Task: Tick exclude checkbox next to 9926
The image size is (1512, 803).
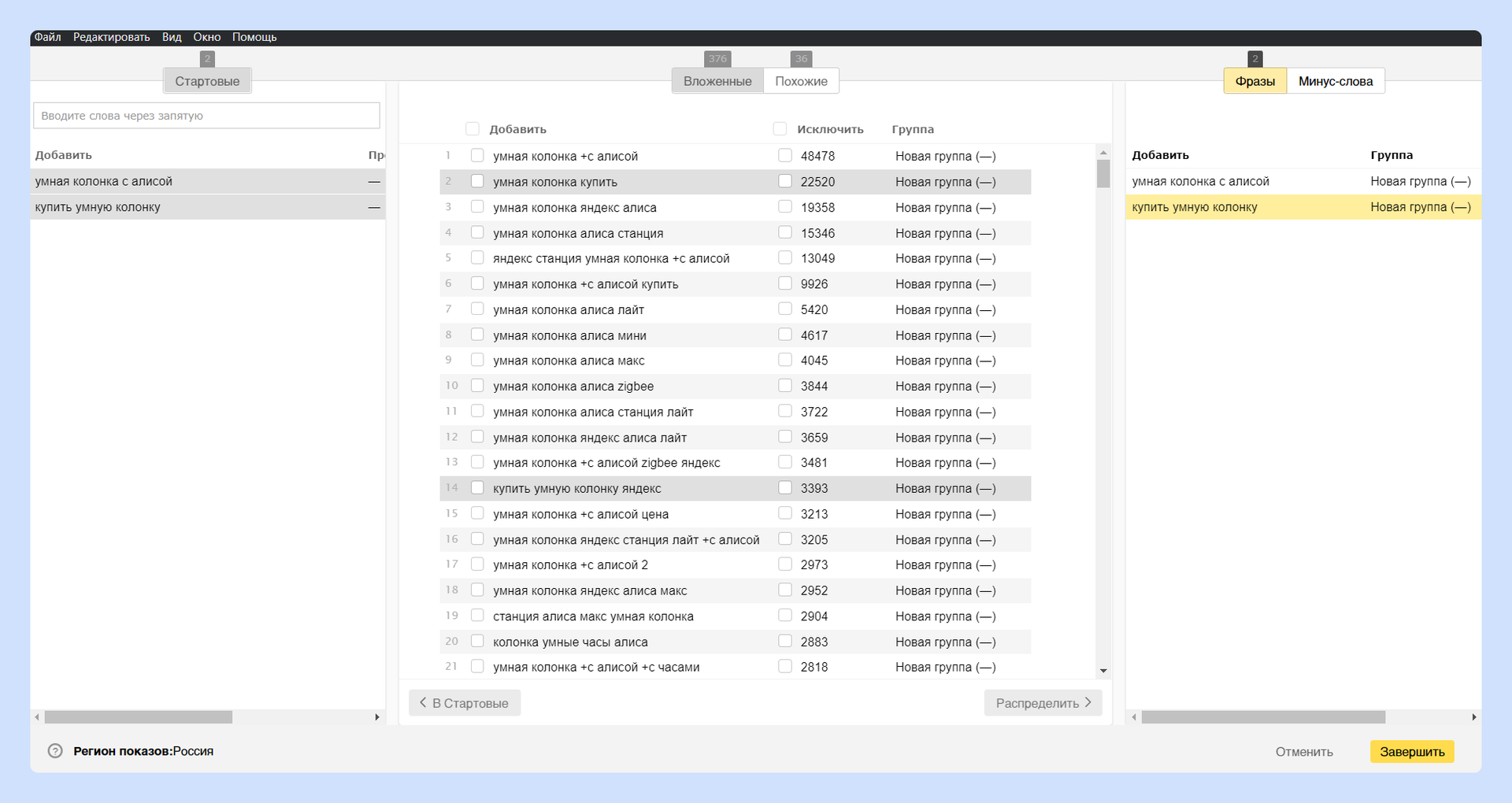Action: [785, 283]
